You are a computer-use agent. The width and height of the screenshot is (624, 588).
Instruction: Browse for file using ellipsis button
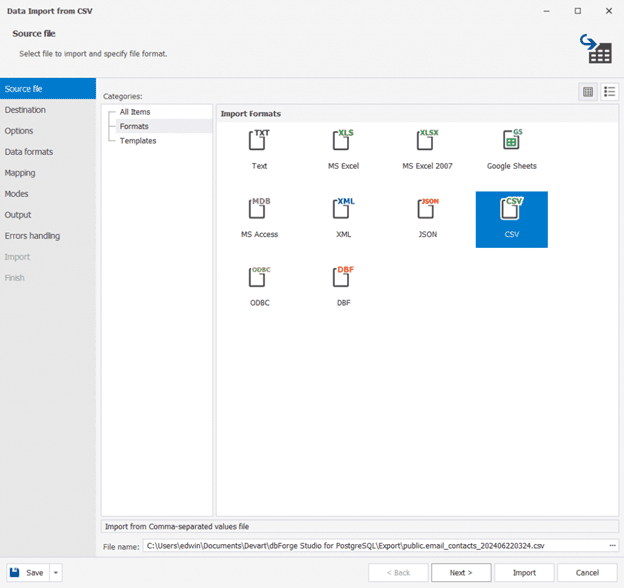(x=612, y=545)
